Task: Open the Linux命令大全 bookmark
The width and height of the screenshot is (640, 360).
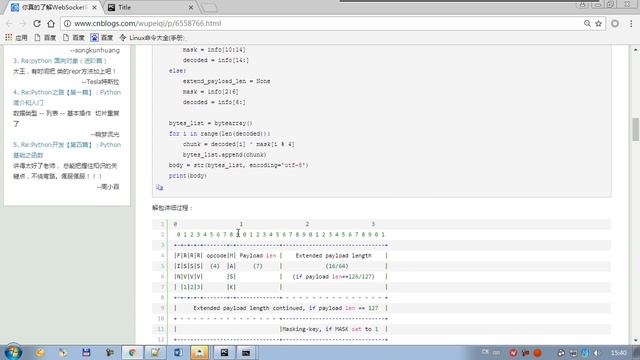Action: (151, 38)
